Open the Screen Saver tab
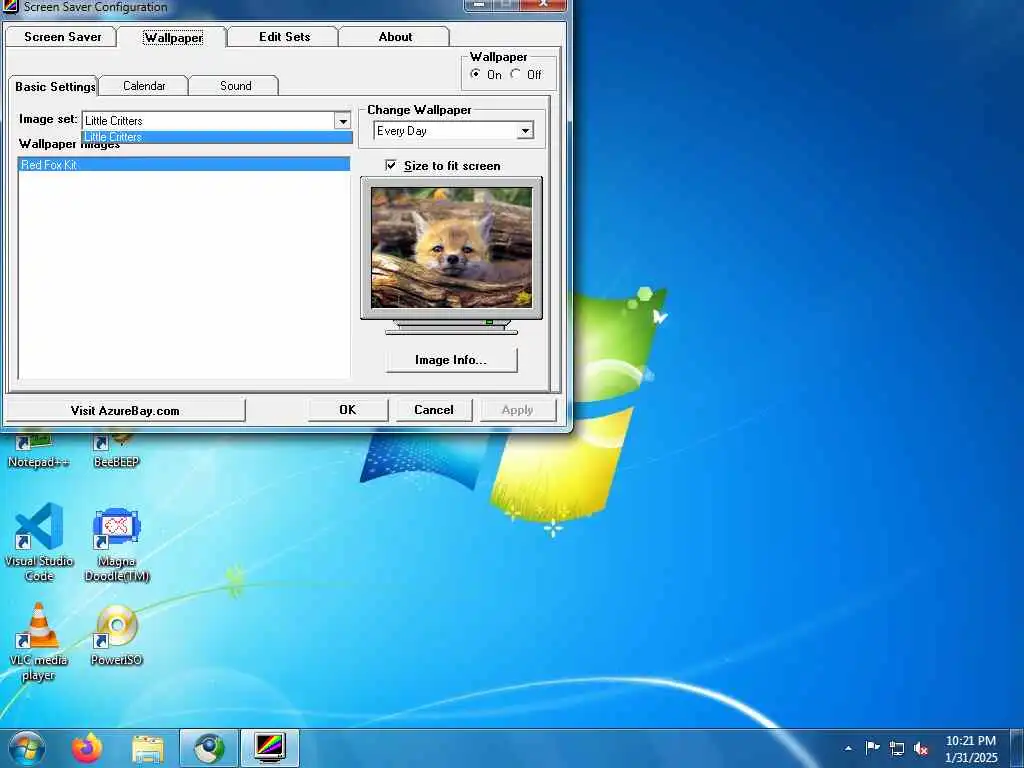This screenshot has width=1024, height=768. click(61, 37)
